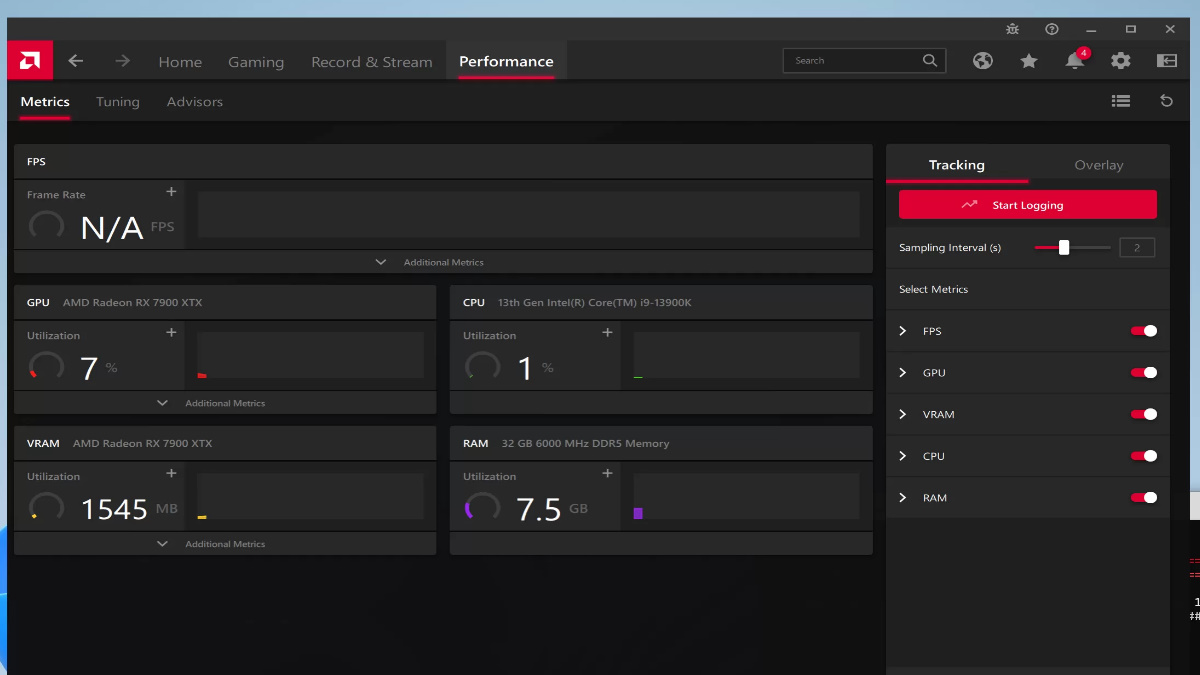Screen dimensions: 1200x675
Task: Click the GPU utilization graph
Action: coord(310,355)
